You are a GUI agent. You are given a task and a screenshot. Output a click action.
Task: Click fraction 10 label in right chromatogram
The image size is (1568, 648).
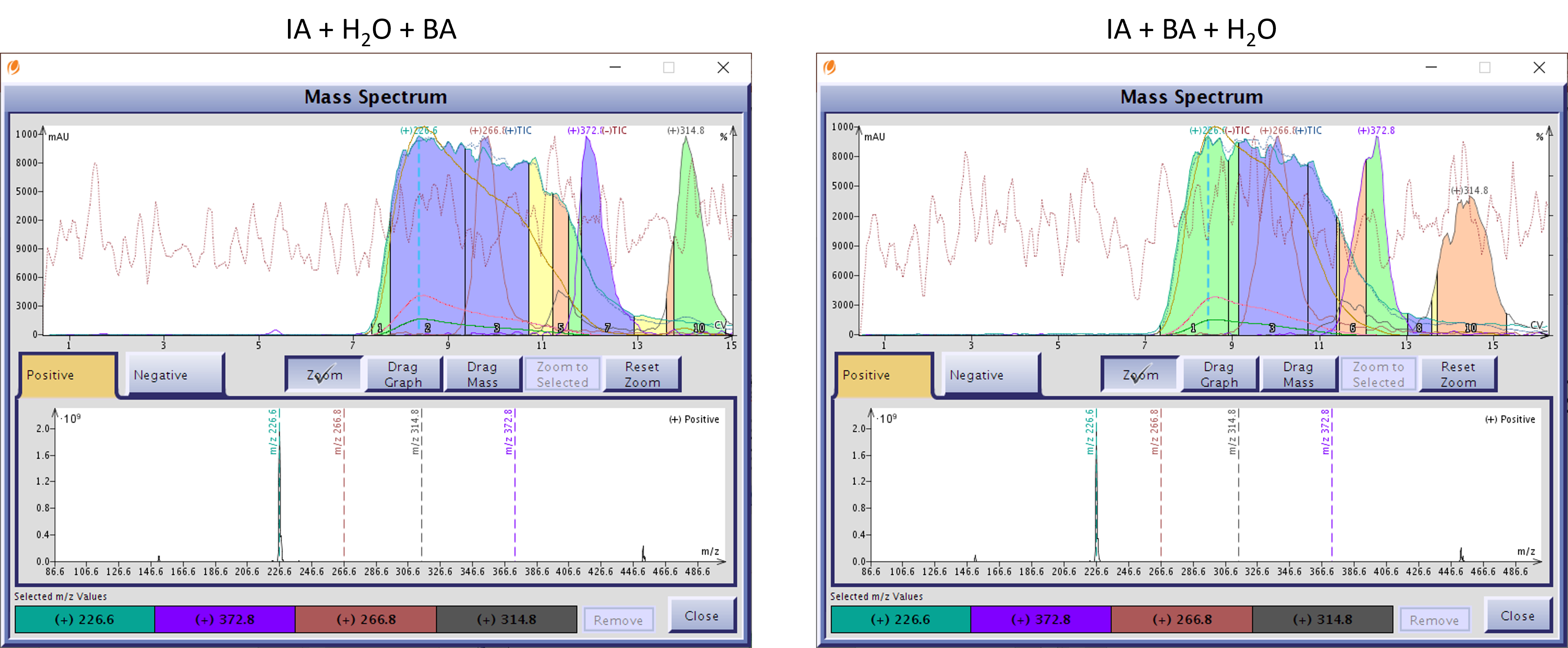[1470, 328]
